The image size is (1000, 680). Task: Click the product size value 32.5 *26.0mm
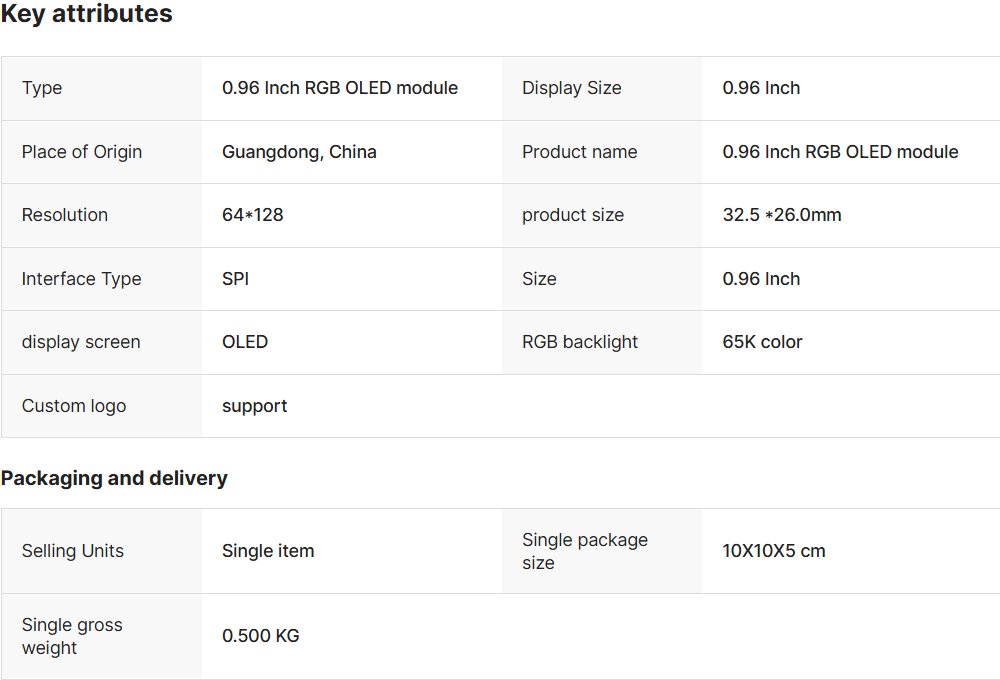782,215
